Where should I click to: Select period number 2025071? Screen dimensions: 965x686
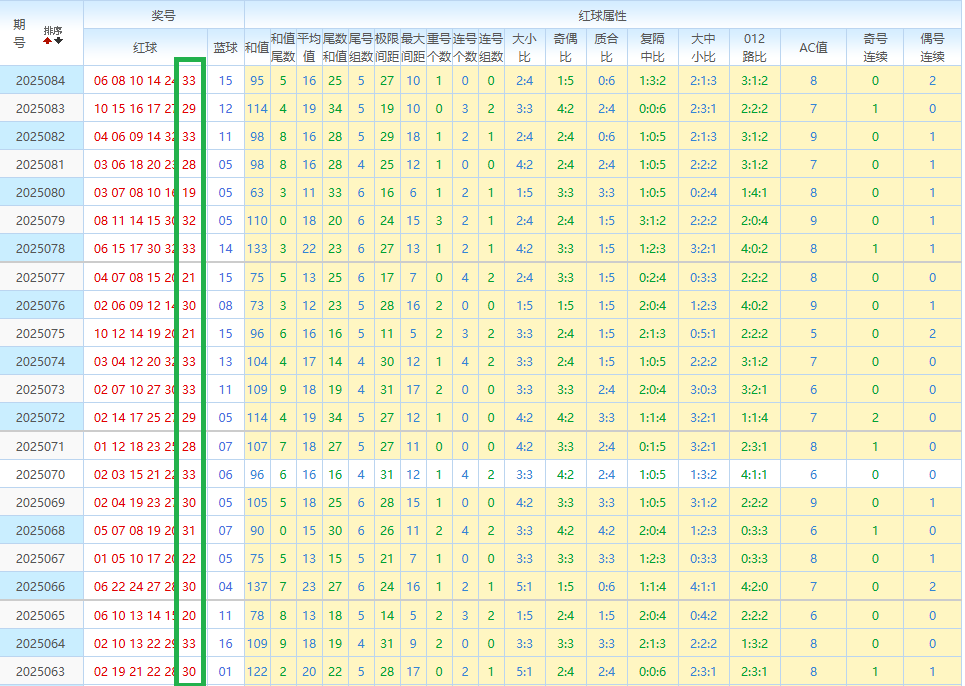tap(41, 447)
